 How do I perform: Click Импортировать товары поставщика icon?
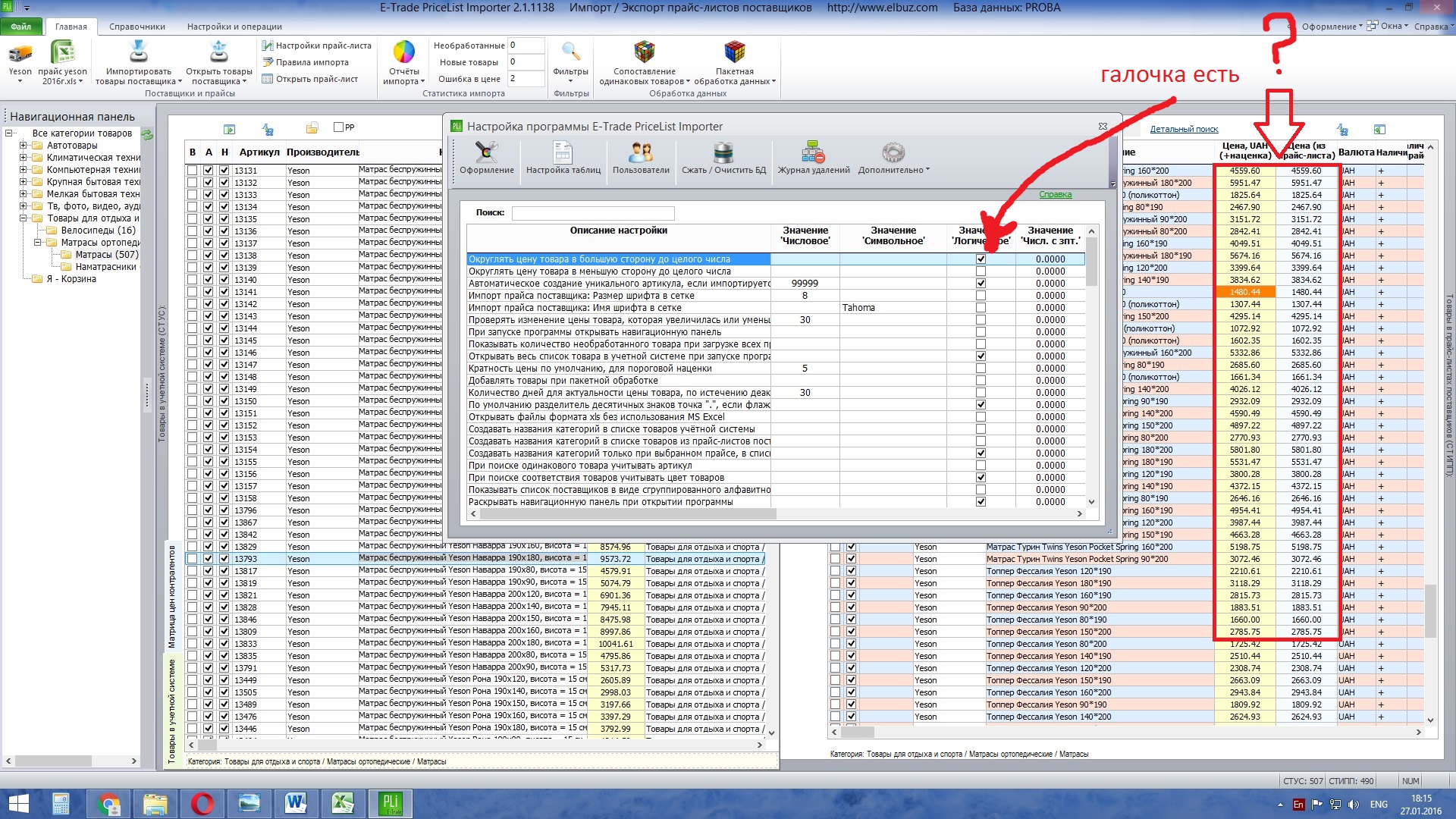click(139, 52)
